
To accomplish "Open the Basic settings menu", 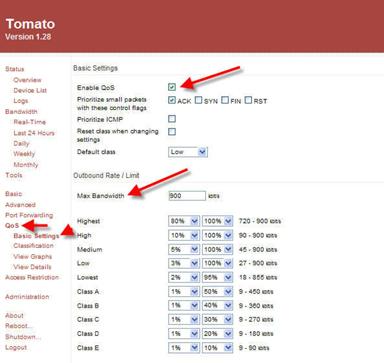I will click(x=13, y=194).
